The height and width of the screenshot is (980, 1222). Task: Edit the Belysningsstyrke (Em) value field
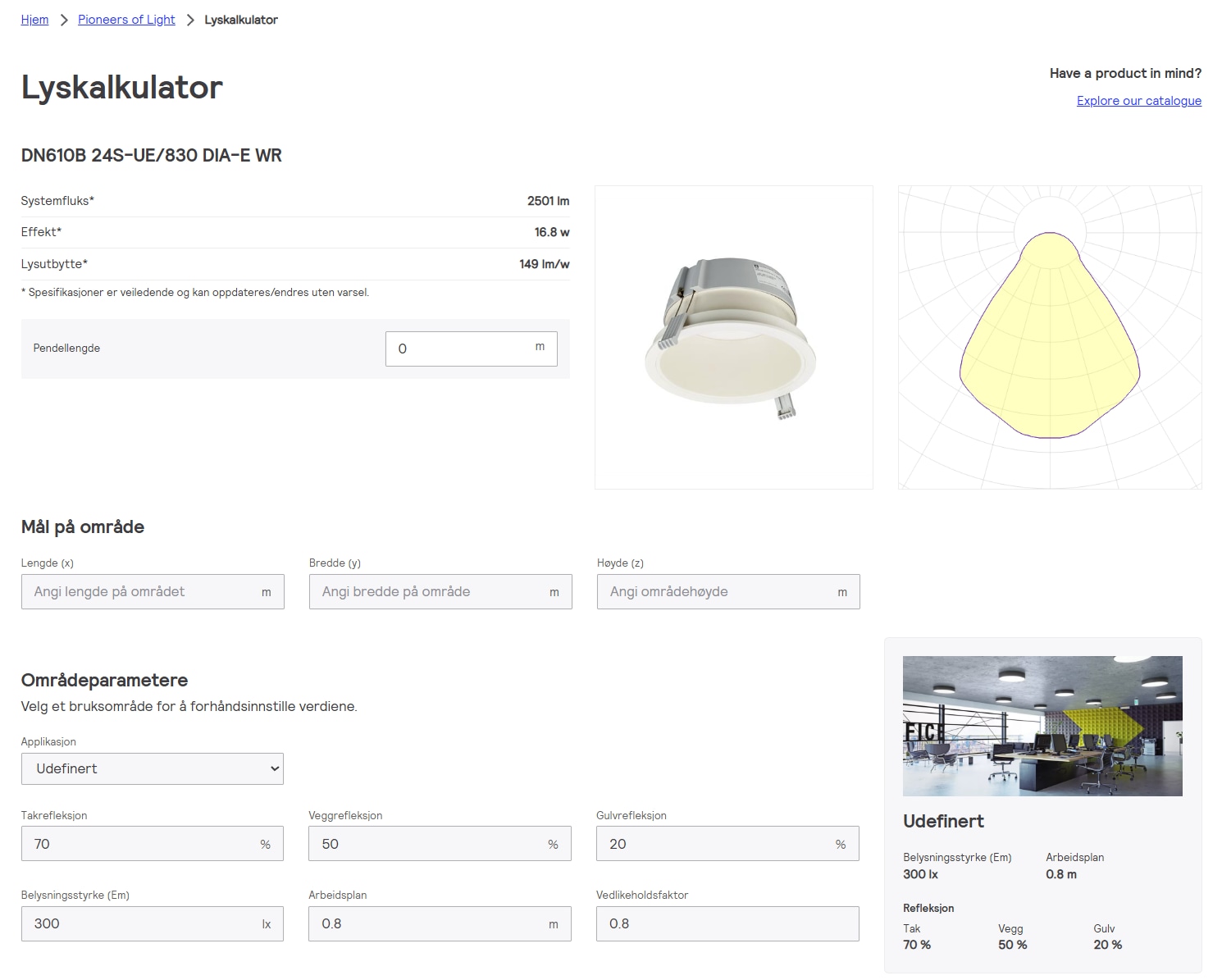[144, 924]
